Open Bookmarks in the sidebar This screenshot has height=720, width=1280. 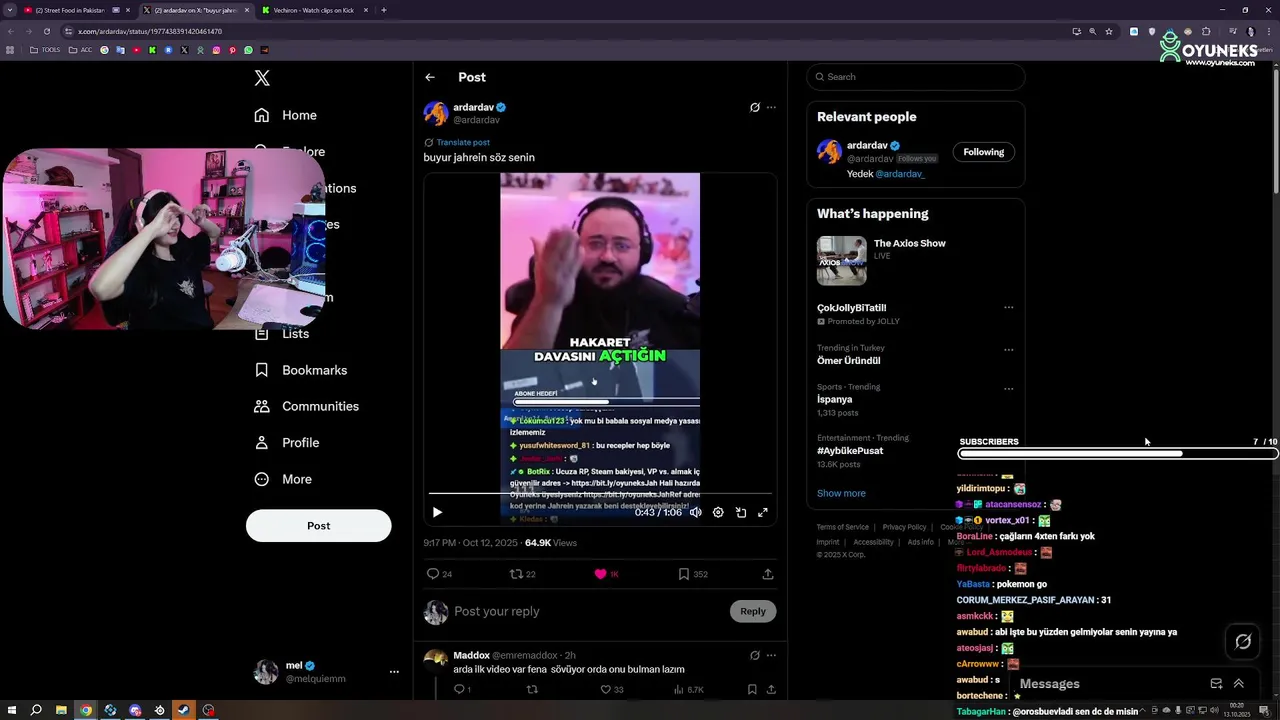(300, 370)
